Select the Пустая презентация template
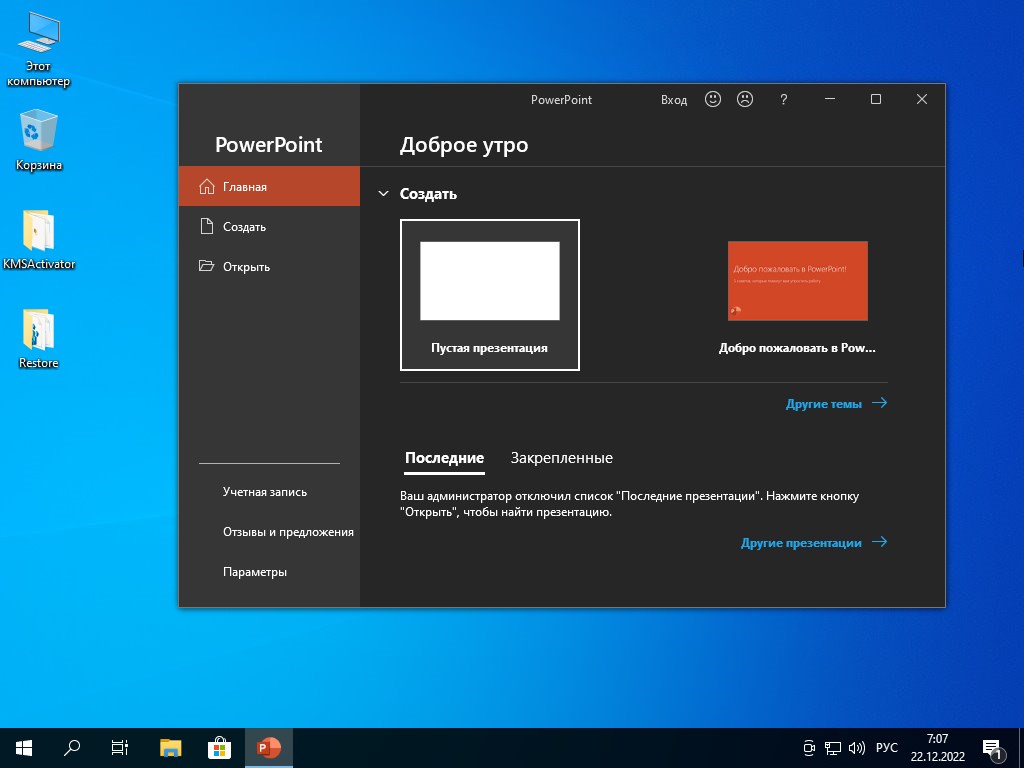The image size is (1024, 768). [489, 294]
